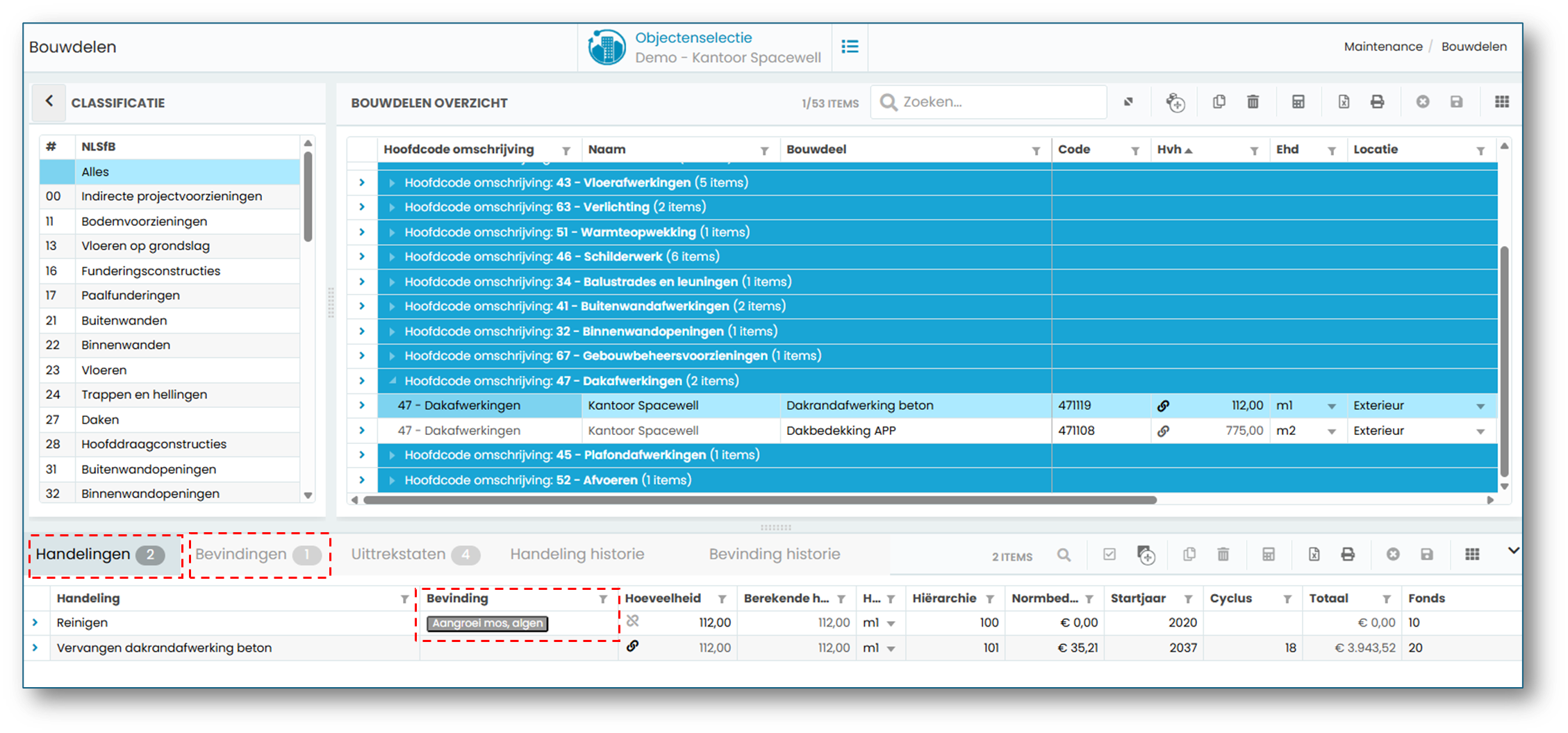Toggle the checkmark icon in the Handelingen toolbar
The height and width of the screenshot is (733, 1568).
point(1109,554)
